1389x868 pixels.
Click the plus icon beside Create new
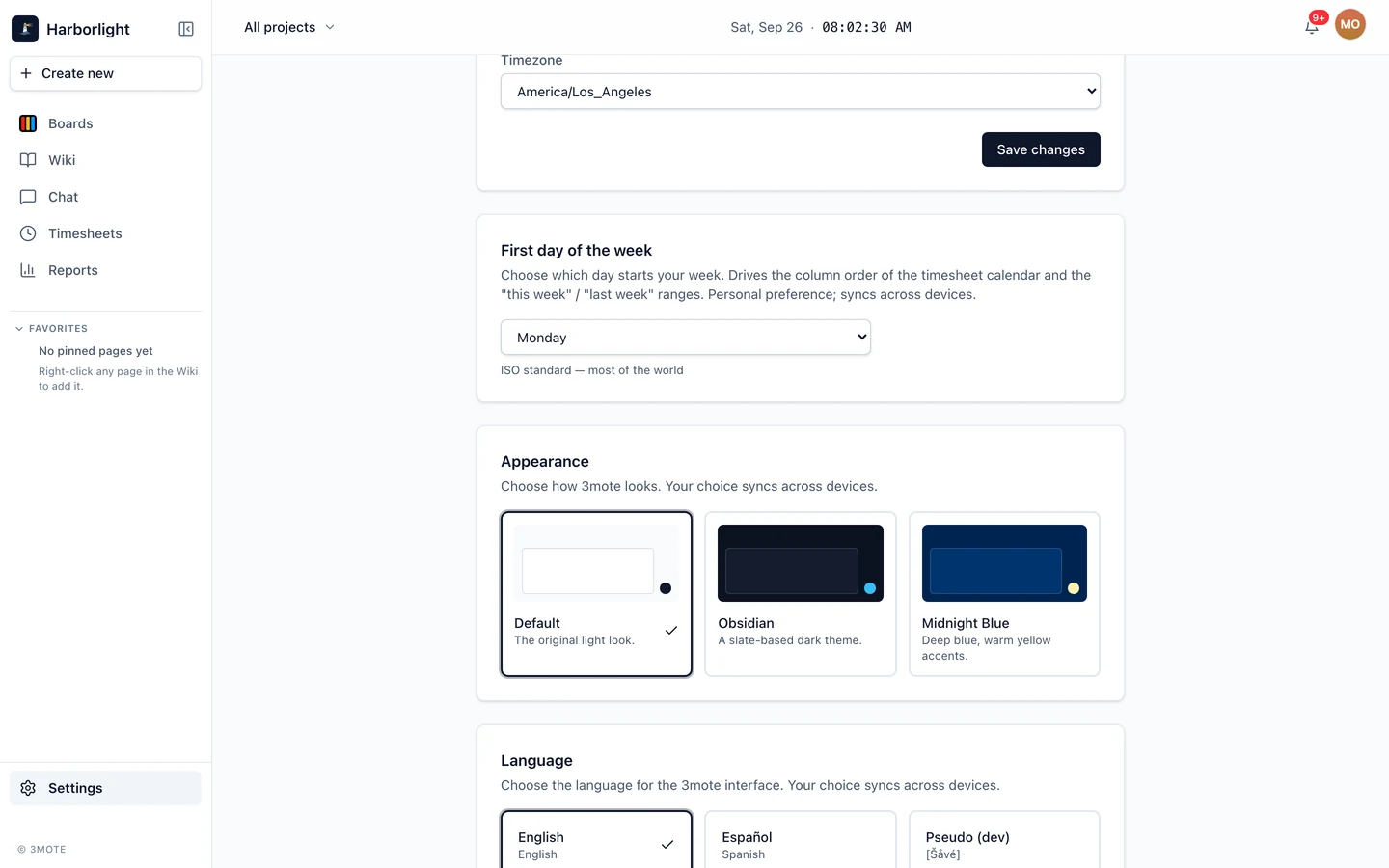[x=26, y=73]
